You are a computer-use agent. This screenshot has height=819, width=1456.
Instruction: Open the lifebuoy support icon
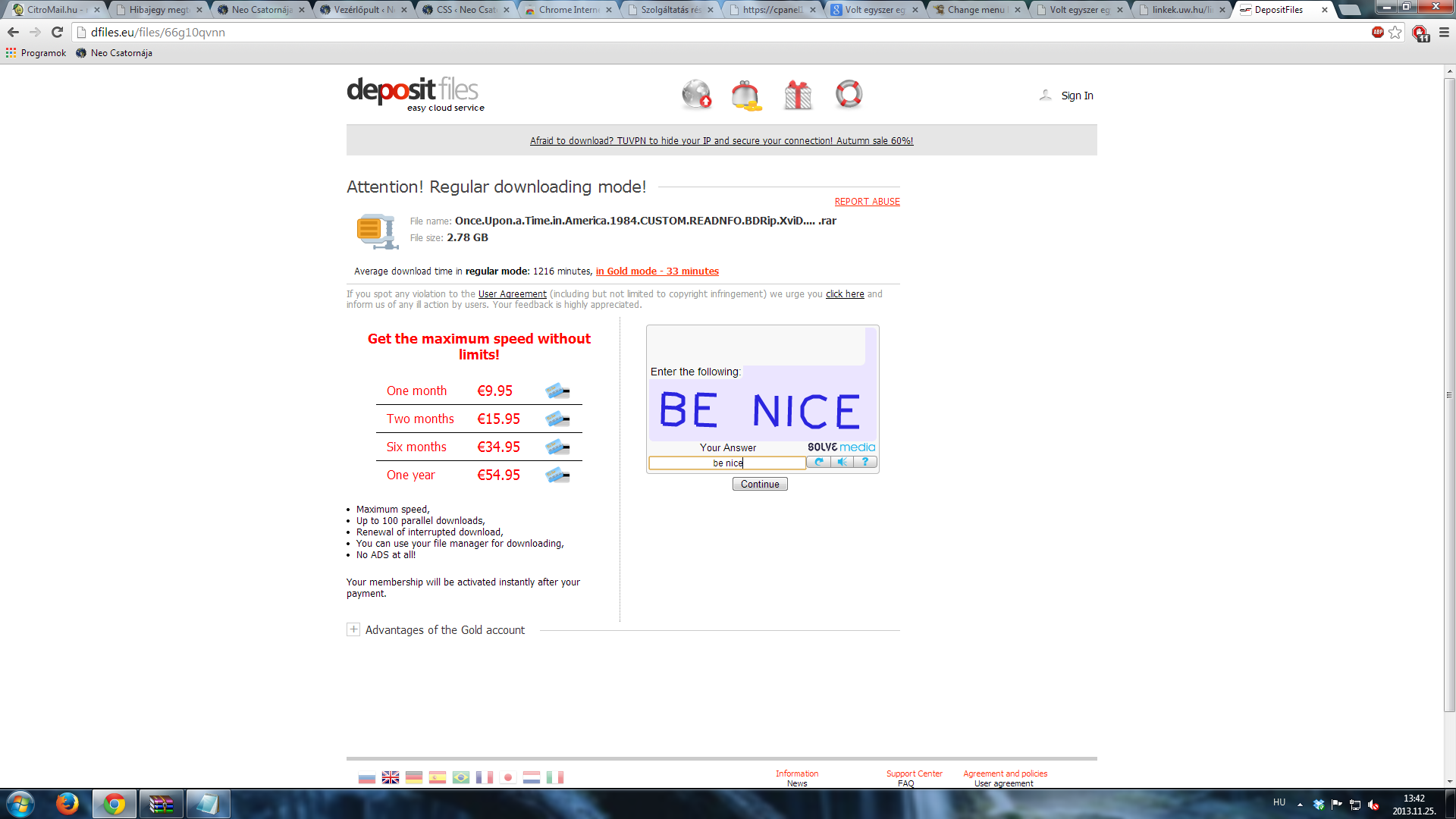click(x=849, y=94)
